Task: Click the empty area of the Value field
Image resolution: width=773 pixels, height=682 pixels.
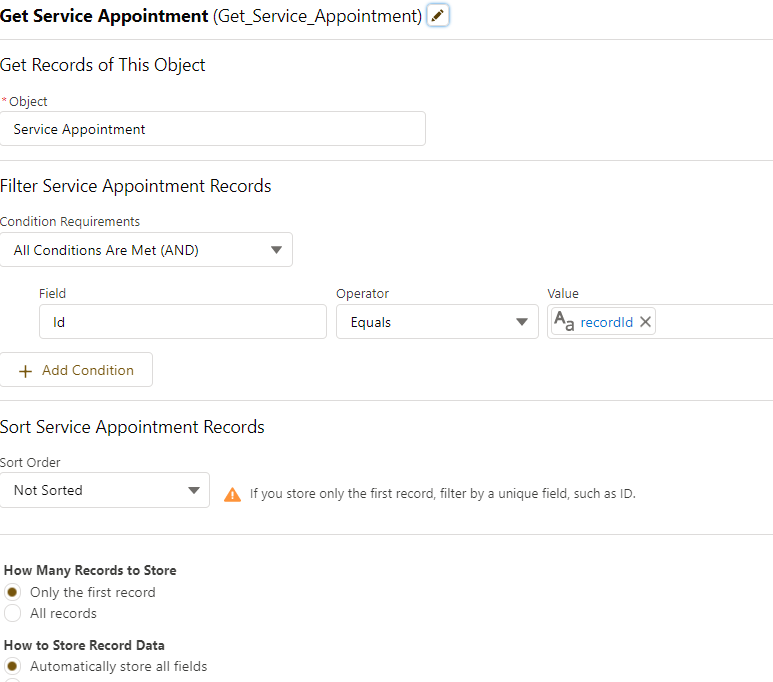Action: pyautogui.click(x=715, y=322)
